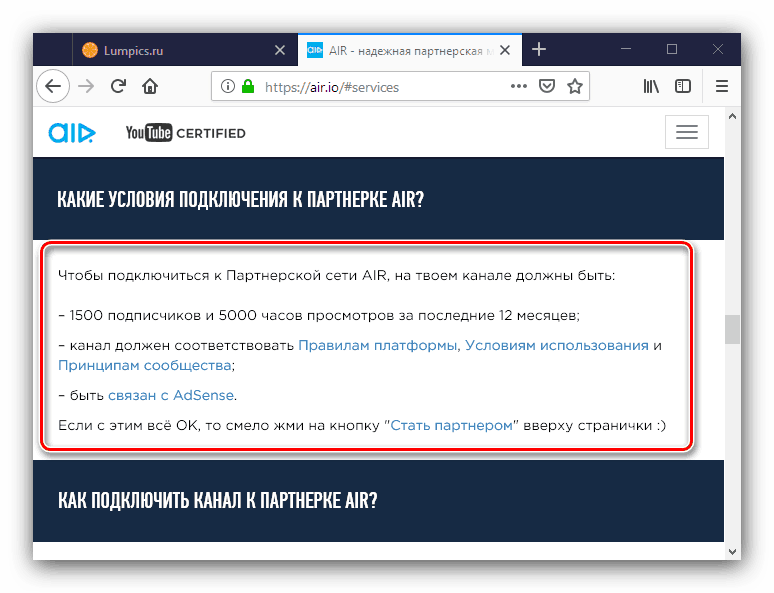
Task: Open the Правилам платформы link
Action: tap(378, 345)
